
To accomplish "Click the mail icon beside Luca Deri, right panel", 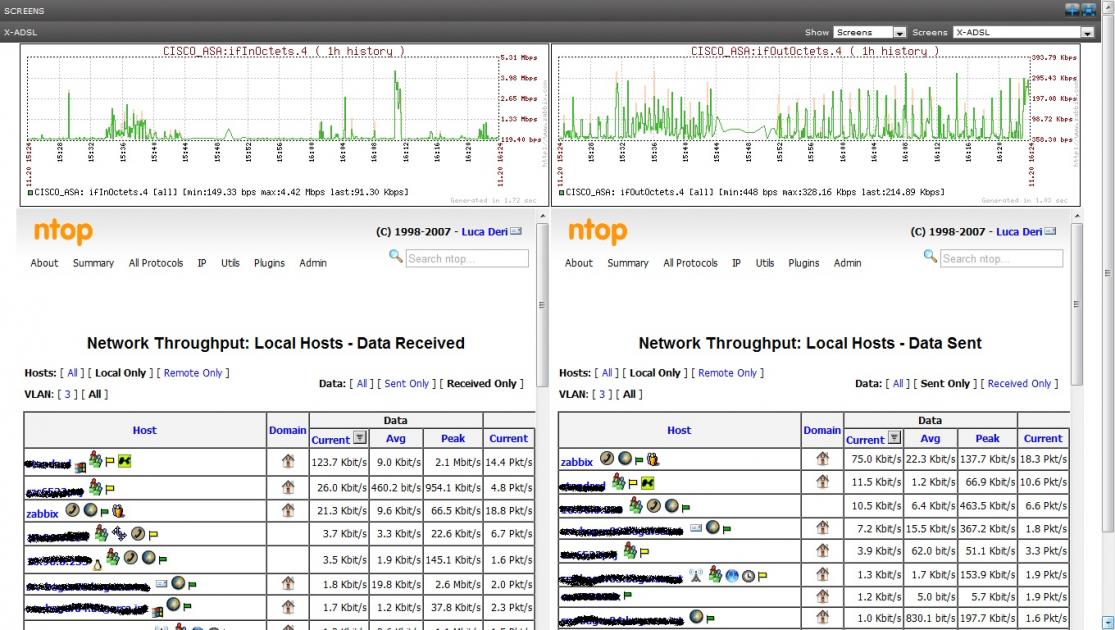I will point(1050,232).
